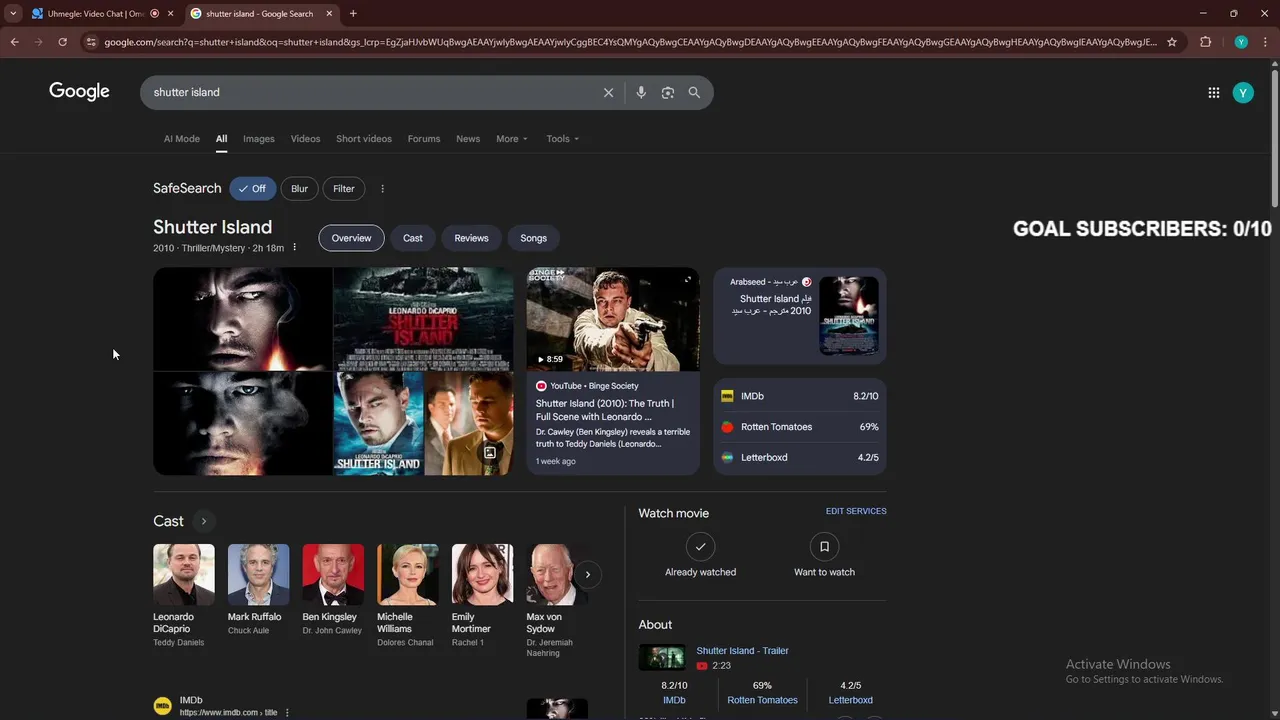This screenshot has width=1280, height=720.
Task: View site information icon in address bar
Action: click(x=91, y=42)
